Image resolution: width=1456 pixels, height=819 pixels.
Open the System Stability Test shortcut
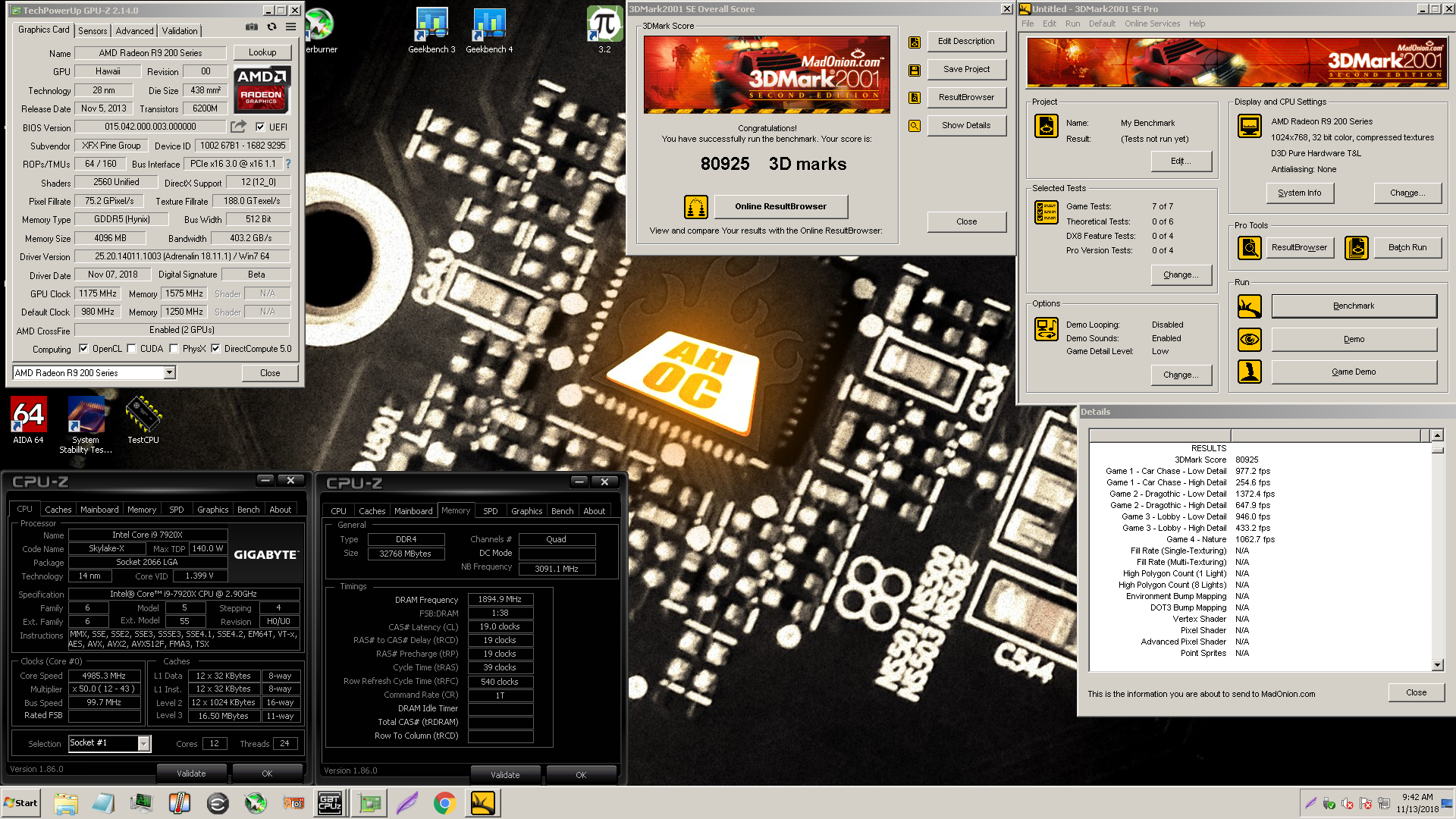click(x=86, y=425)
